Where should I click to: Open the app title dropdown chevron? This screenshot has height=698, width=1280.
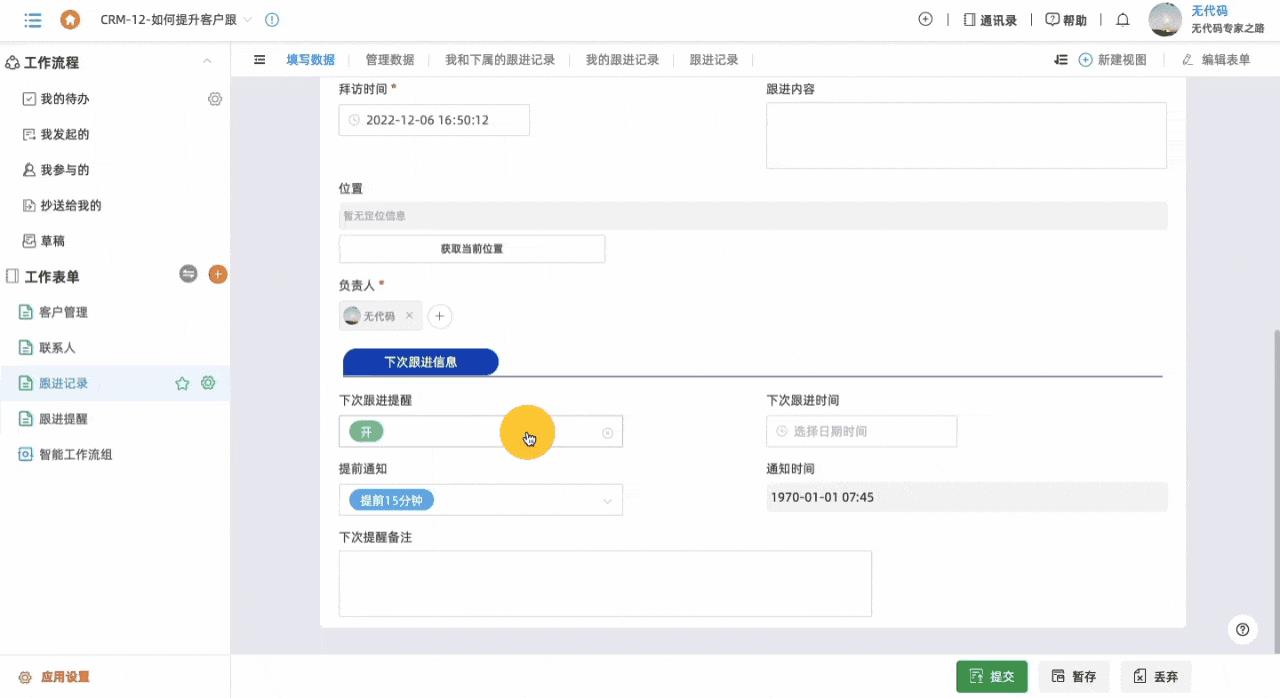248,20
